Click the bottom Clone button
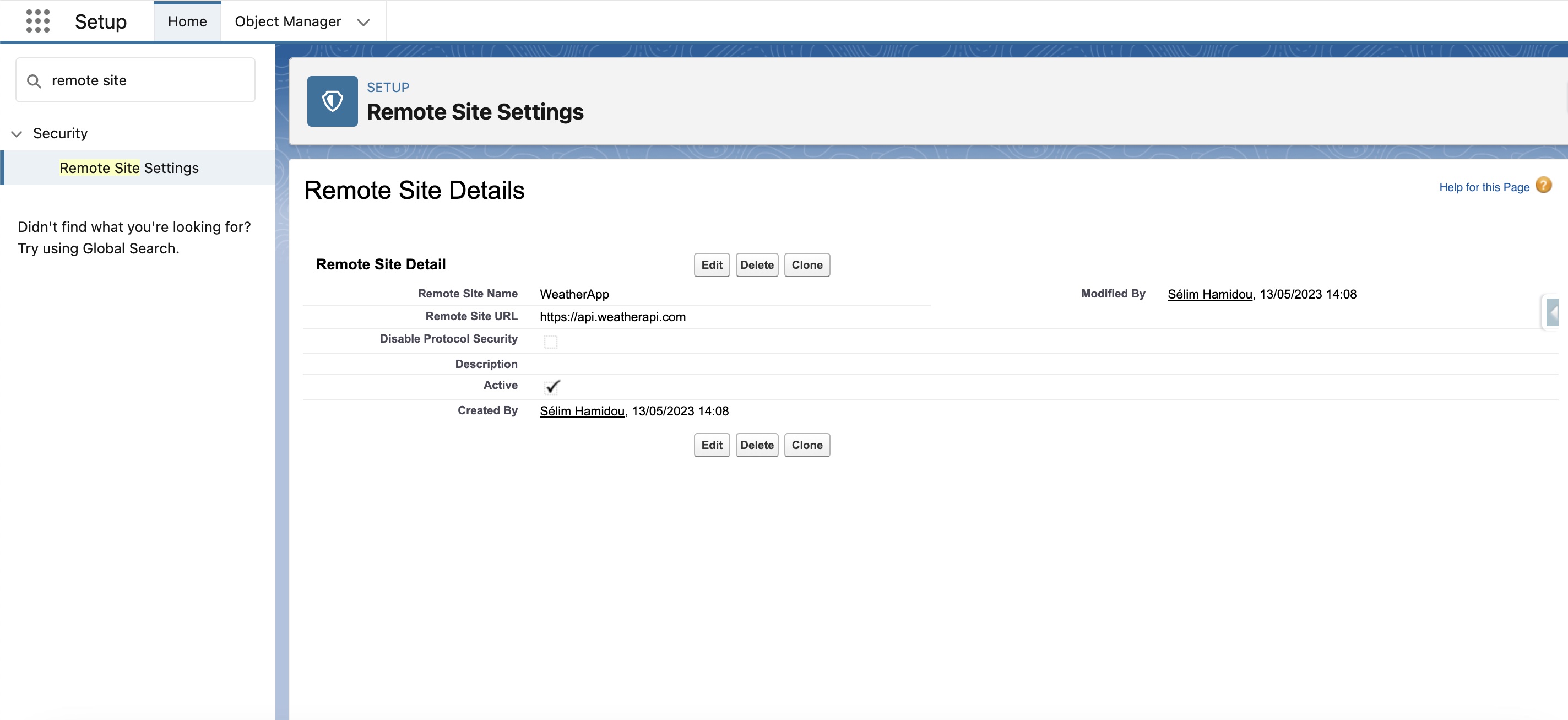The height and width of the screenshot is (720, 1568). point(806,445)
